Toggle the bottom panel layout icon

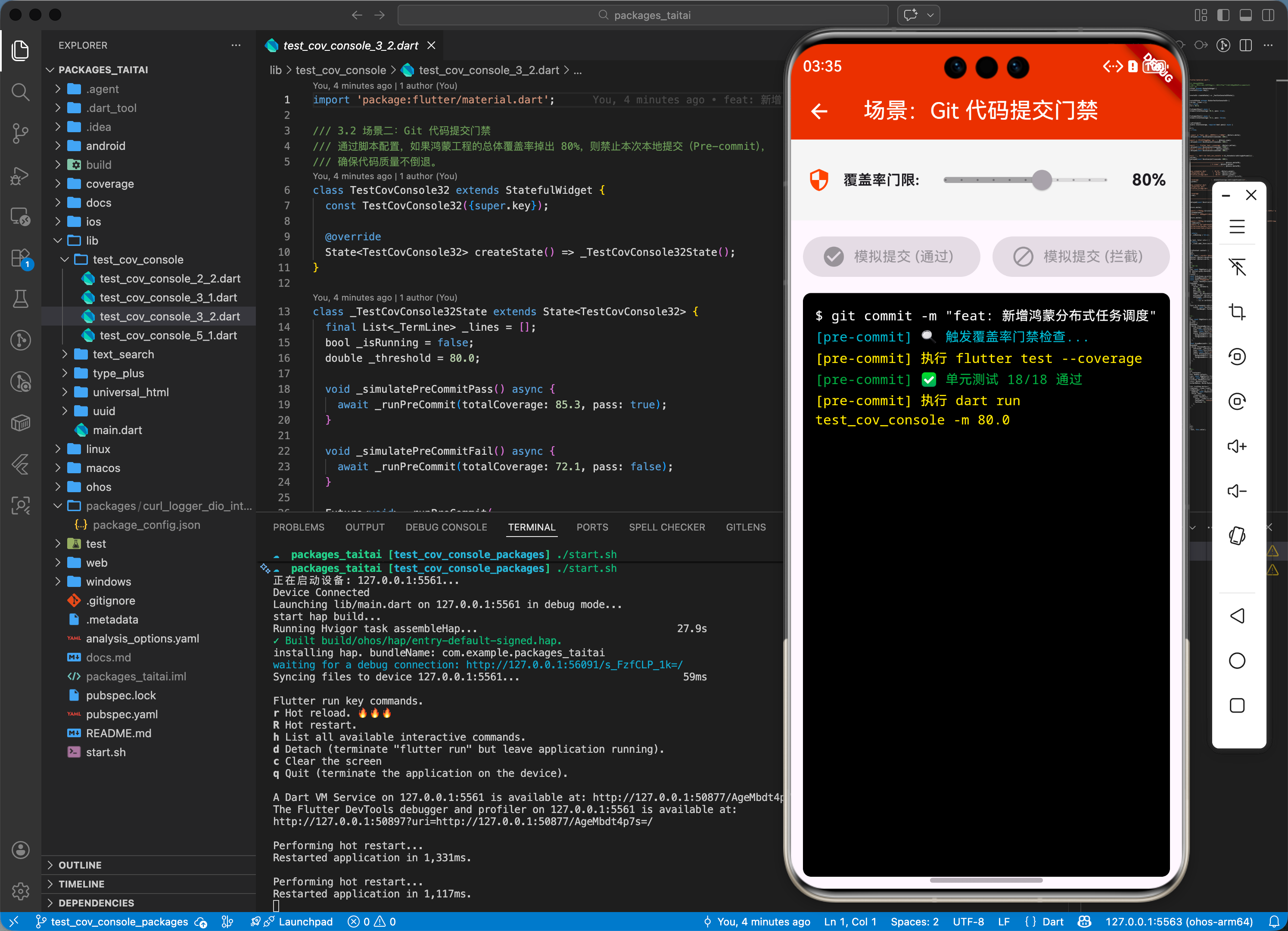[x=1245, y=16]
